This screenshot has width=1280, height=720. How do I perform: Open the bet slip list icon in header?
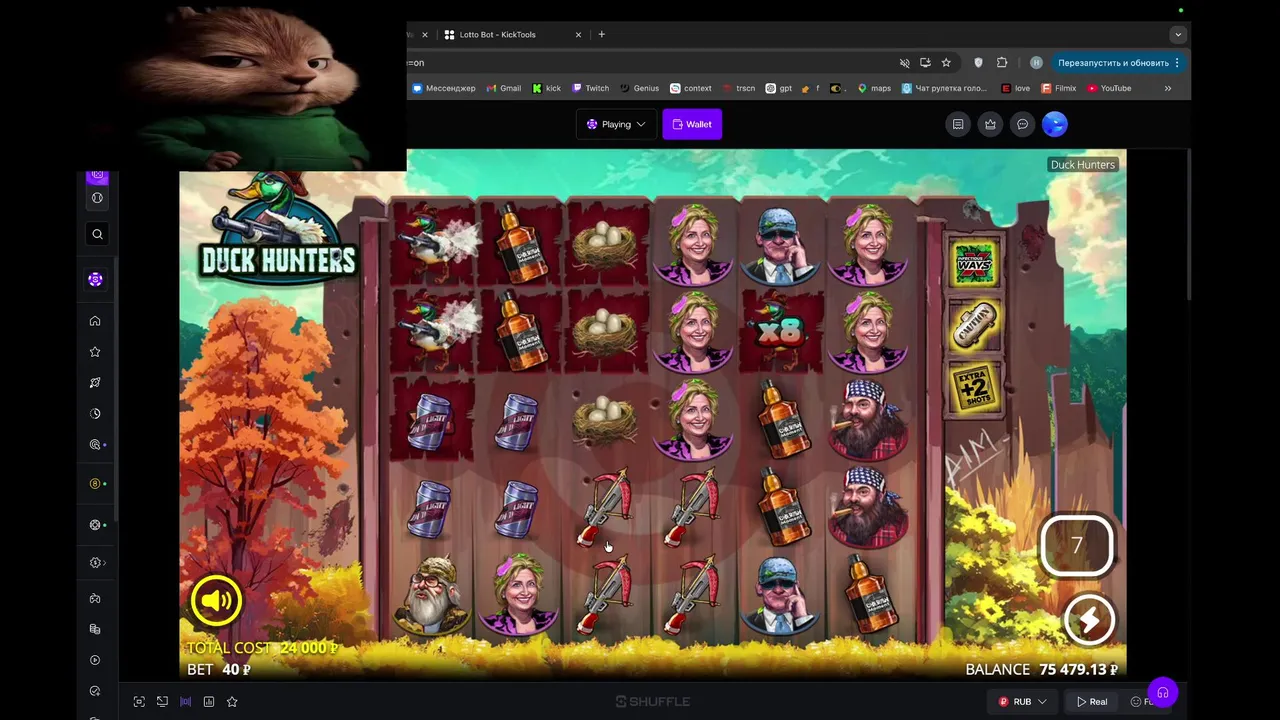point(958,124)
